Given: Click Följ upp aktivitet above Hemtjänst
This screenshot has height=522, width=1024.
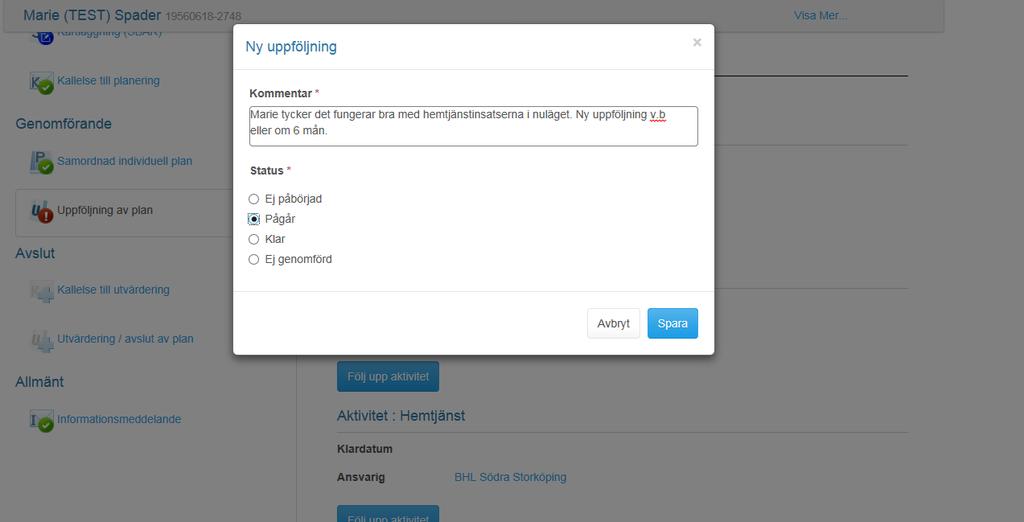Looking at the screenshot, I should click(388, 377).
